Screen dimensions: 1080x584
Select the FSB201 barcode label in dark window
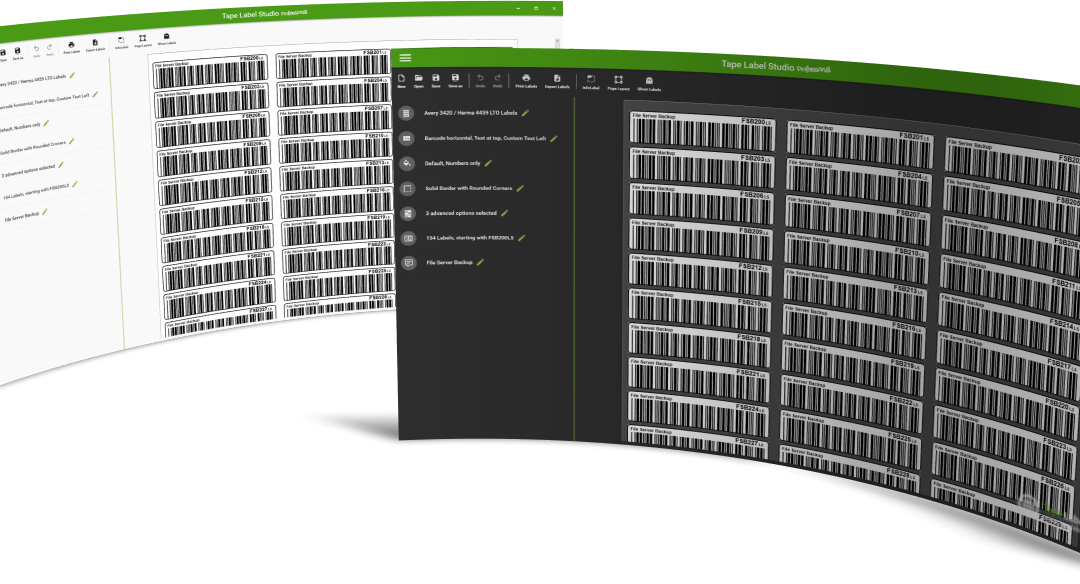coord(860,145)
